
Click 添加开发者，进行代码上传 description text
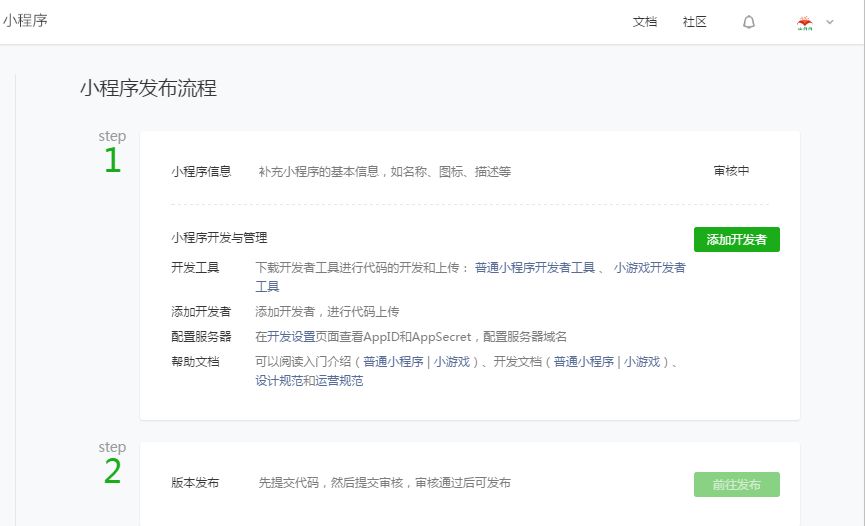327,312
